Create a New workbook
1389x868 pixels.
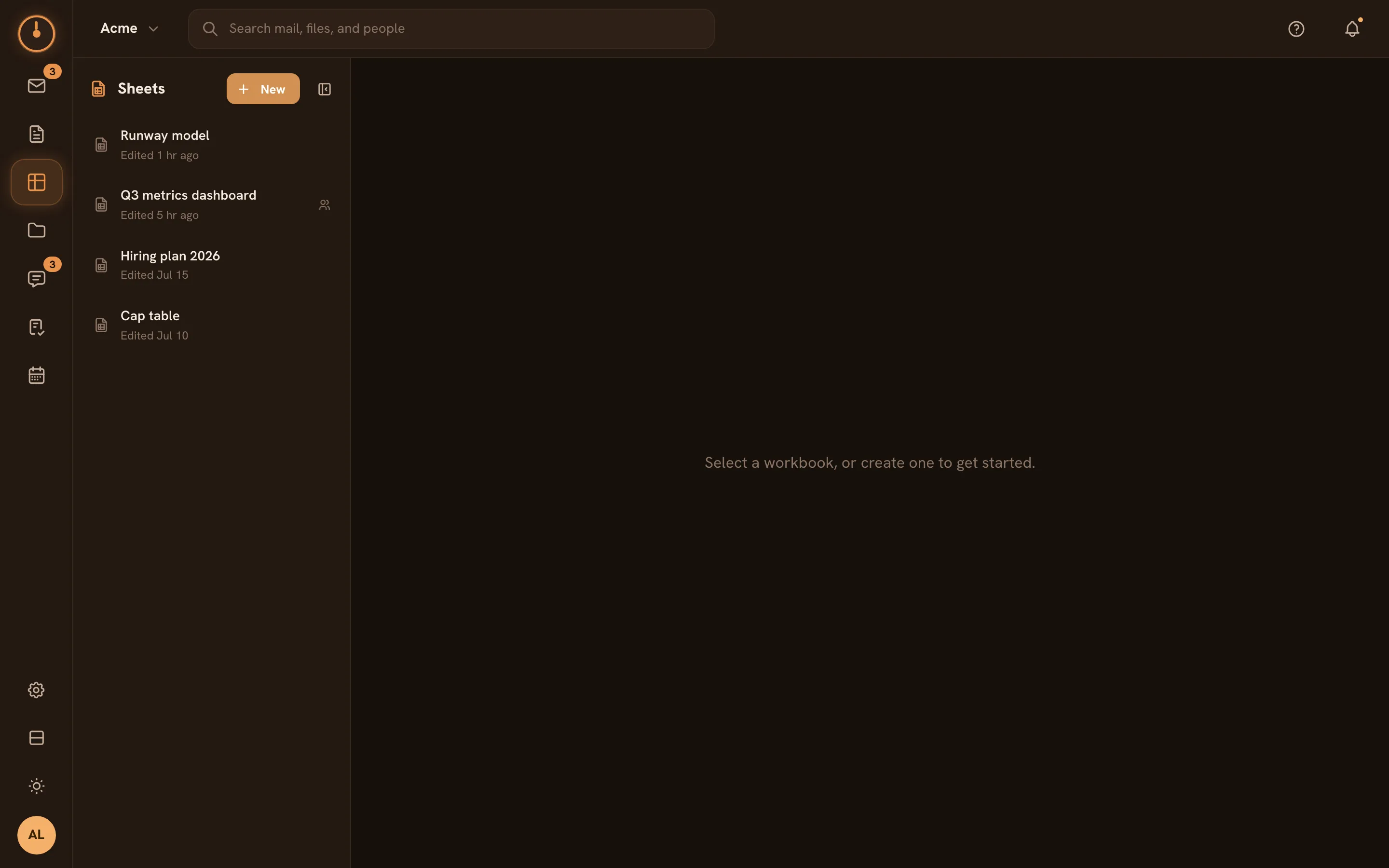263,89
